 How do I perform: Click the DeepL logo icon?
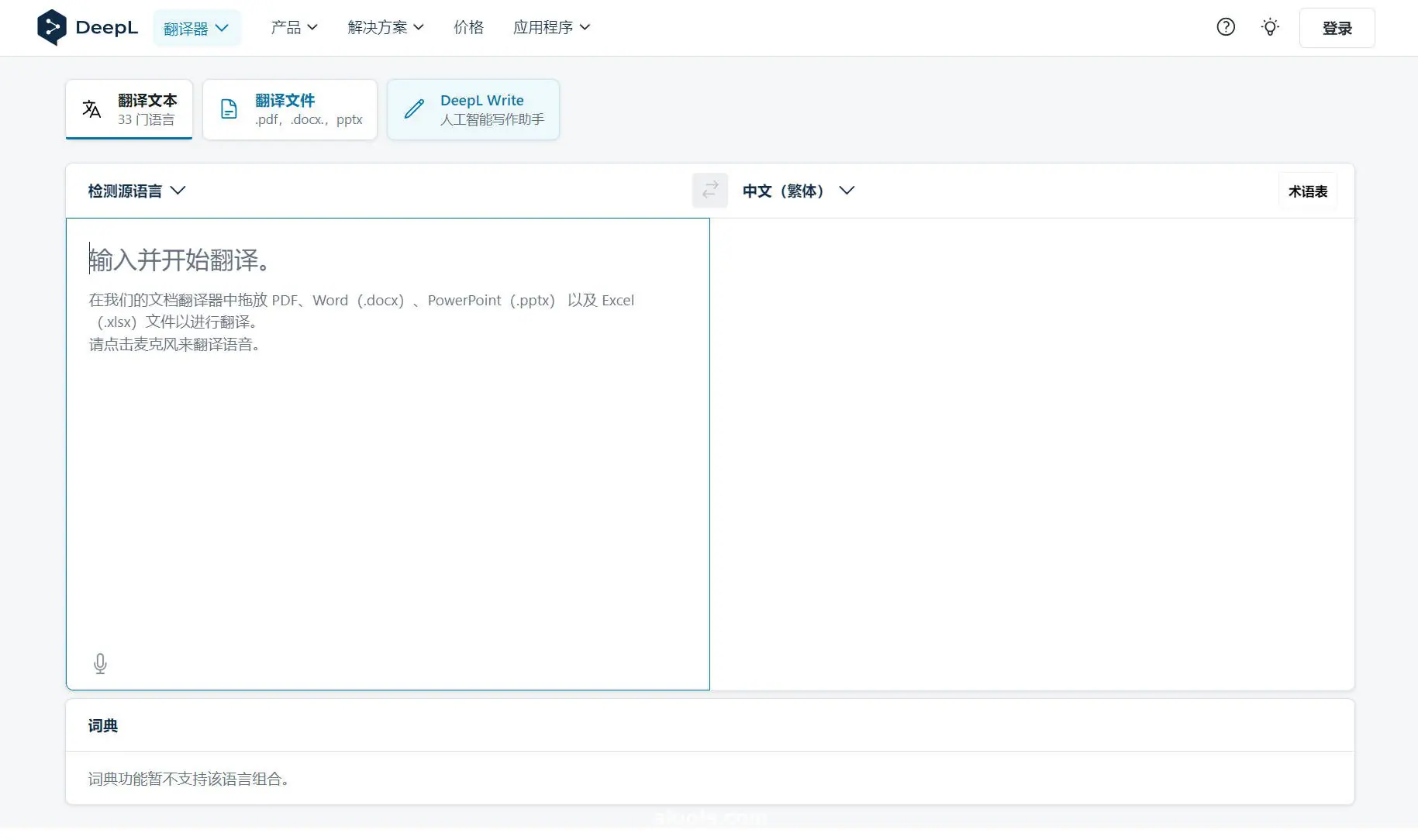(51, 27)
